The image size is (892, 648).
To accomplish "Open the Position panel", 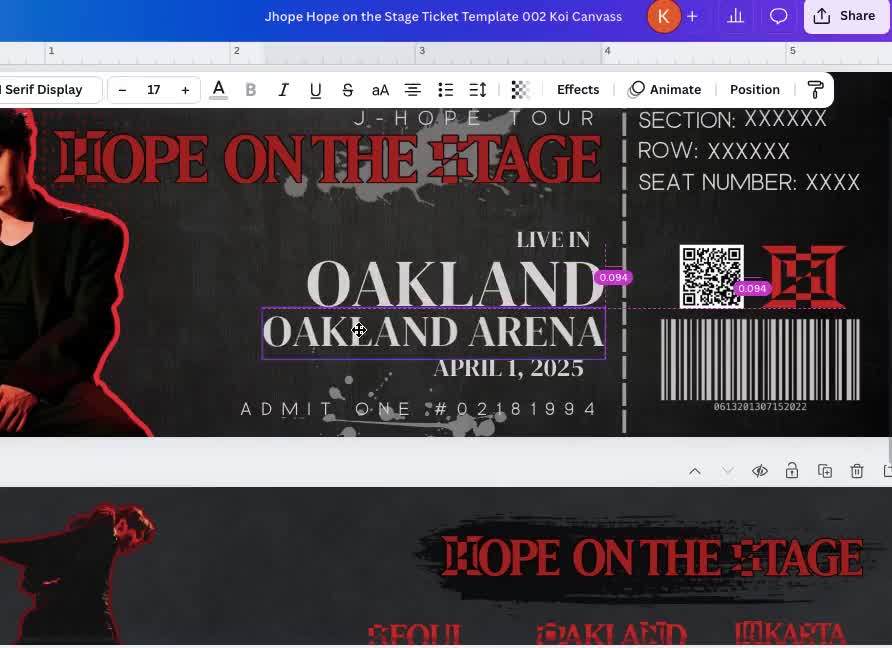I will [754, 90].
